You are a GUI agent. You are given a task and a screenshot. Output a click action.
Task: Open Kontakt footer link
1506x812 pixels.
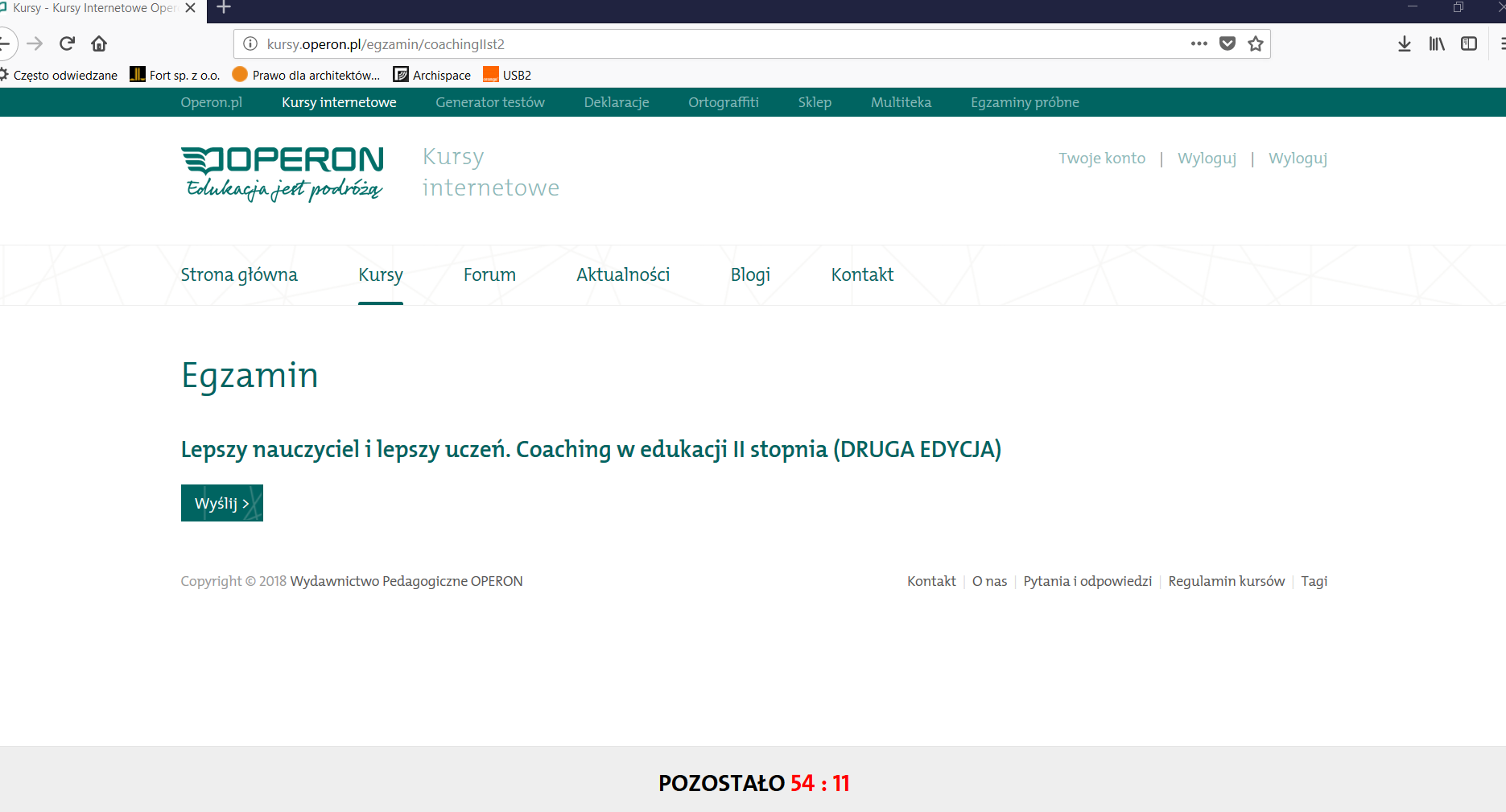931,581
